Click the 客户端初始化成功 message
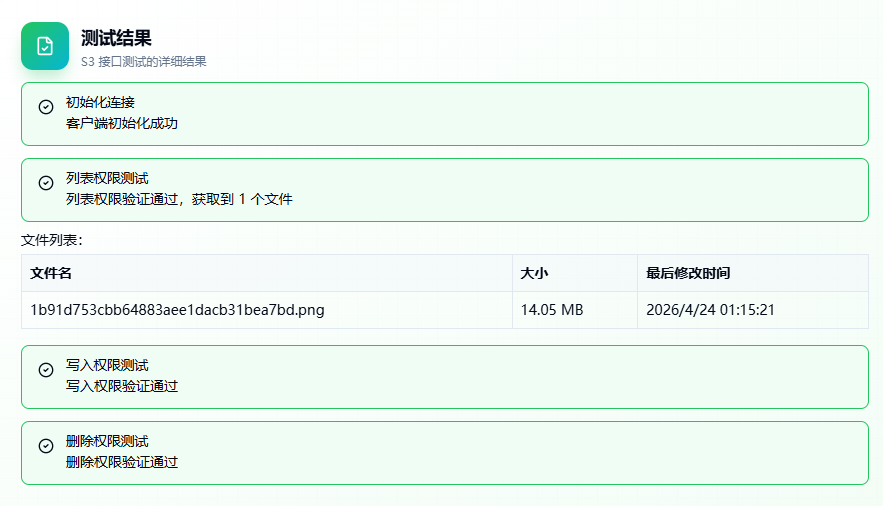The image size is (883, 506). tap(121, 123)
